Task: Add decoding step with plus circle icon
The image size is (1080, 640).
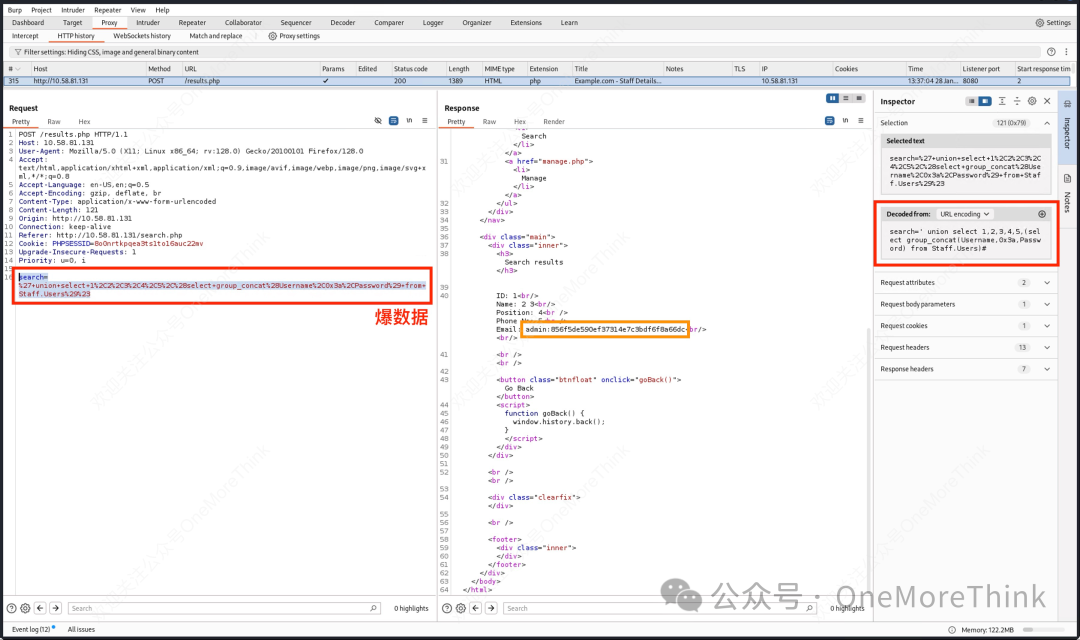Action: (x=1042, y=214)
